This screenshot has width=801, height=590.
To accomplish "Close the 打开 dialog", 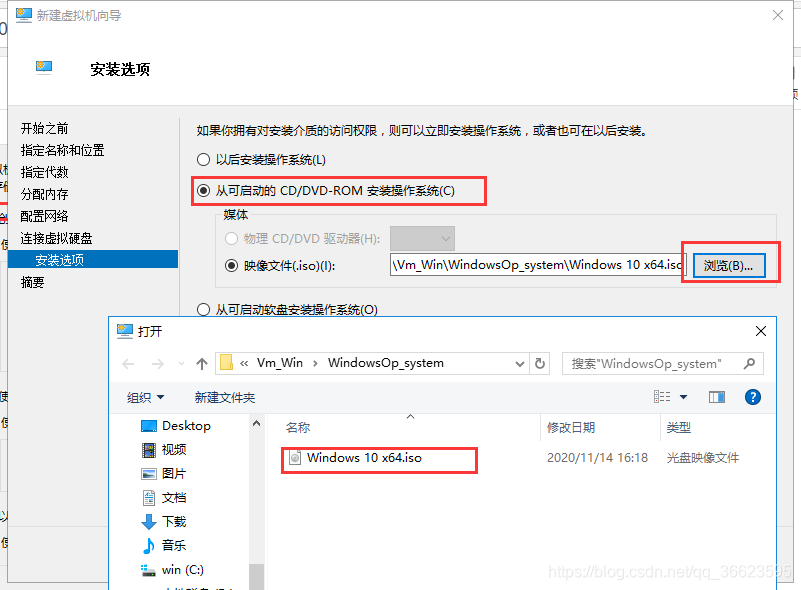I will (x=761, y=331).
